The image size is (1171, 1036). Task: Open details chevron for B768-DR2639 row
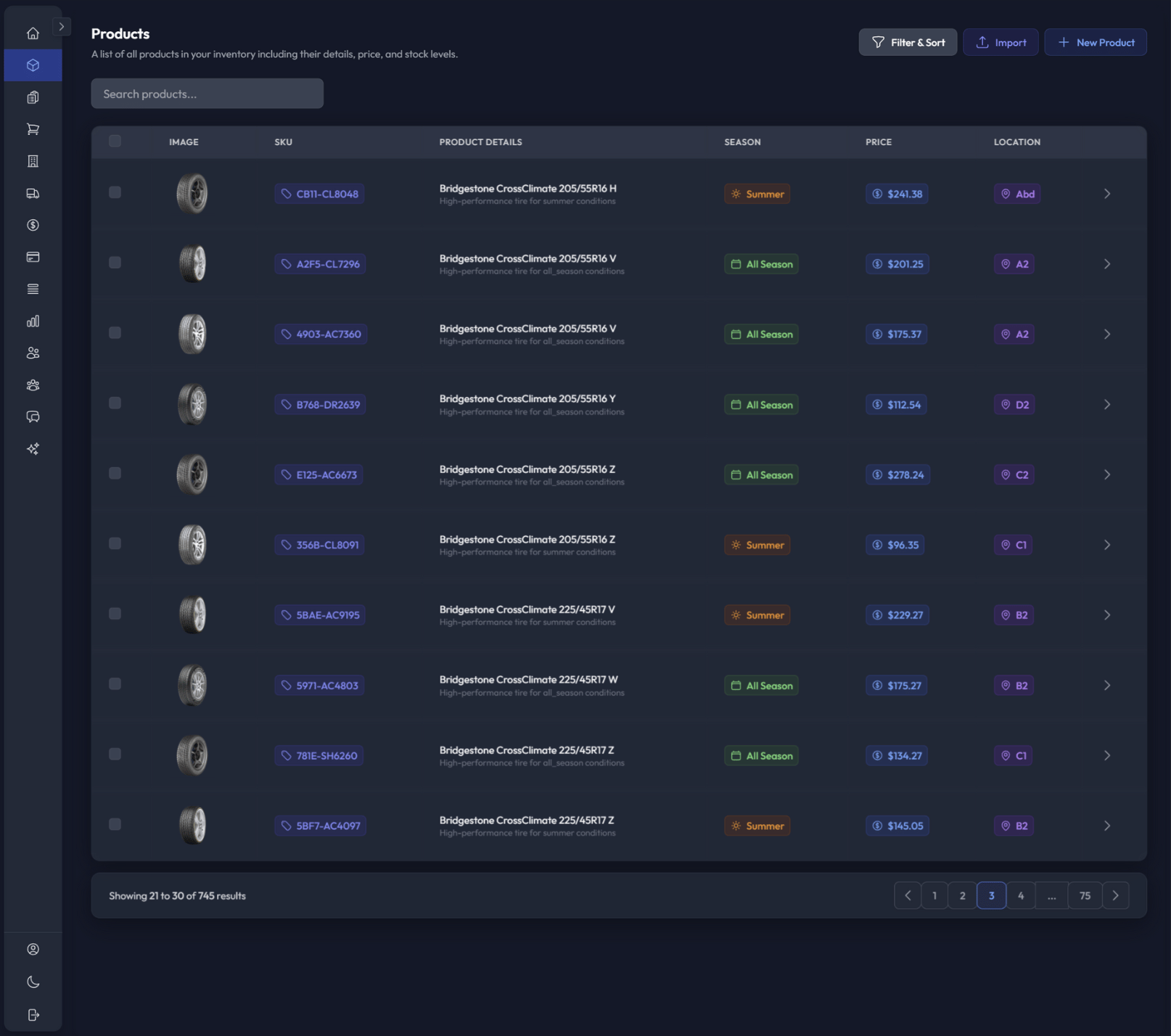coord(1107,405)
